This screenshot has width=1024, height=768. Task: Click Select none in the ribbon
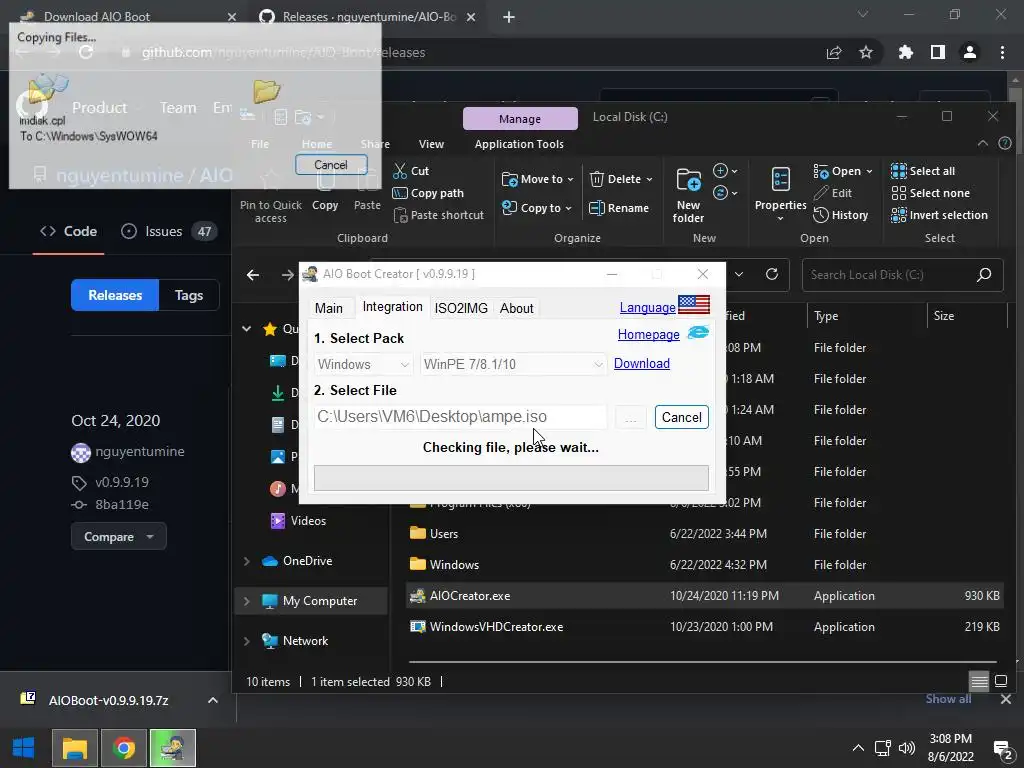click(931, 193)
